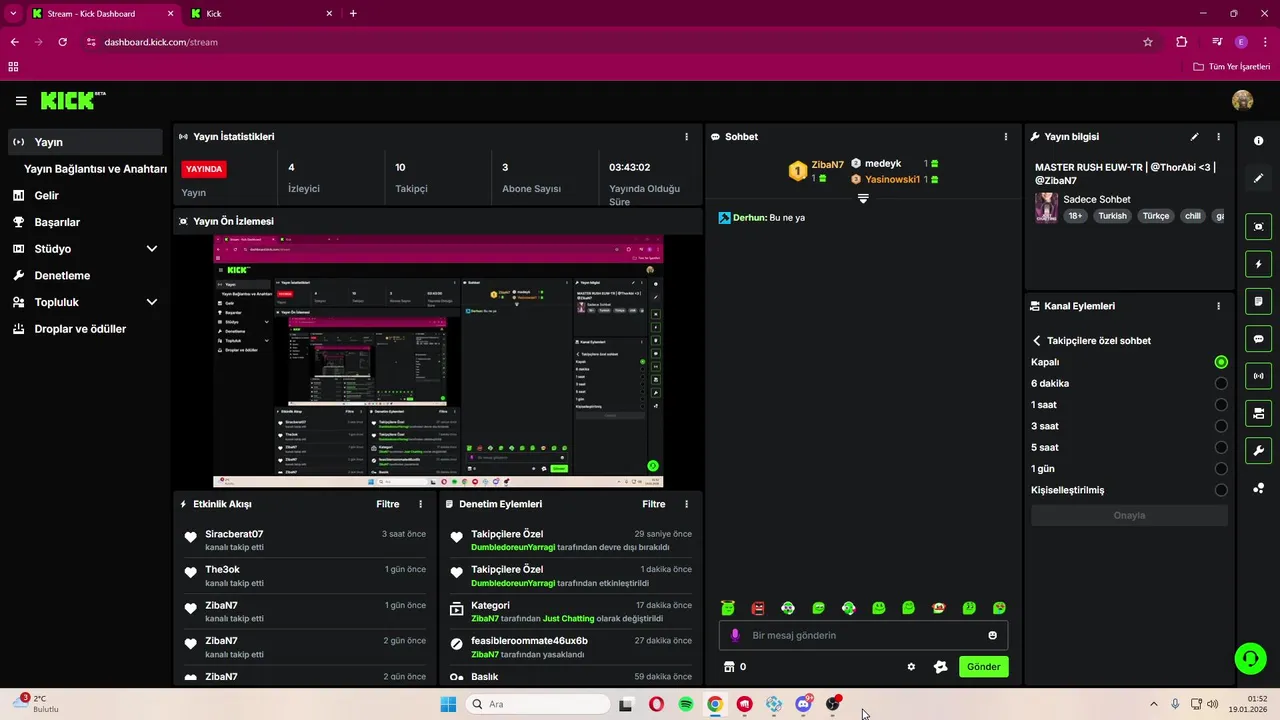Edit stream info with the pencil icon
The image size is (1280, 720).
(x=1194, y=137)
